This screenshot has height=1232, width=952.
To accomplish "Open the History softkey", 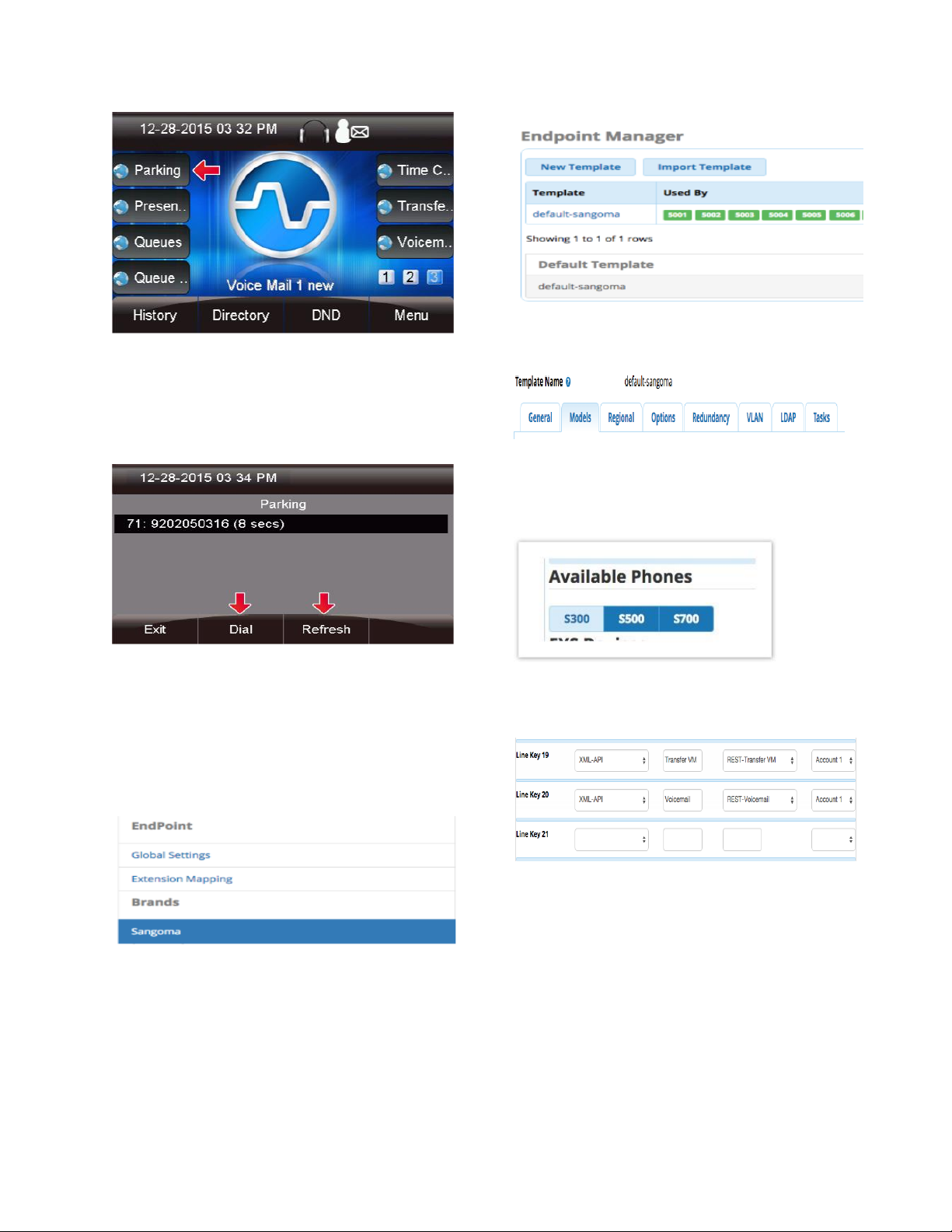I will (155, 316).
